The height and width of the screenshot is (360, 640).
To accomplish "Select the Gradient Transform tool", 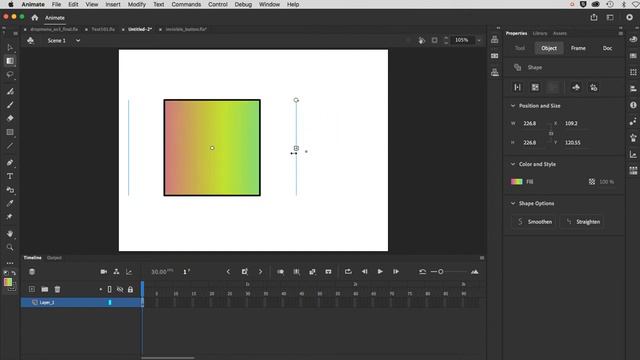I will pos(10,61).
